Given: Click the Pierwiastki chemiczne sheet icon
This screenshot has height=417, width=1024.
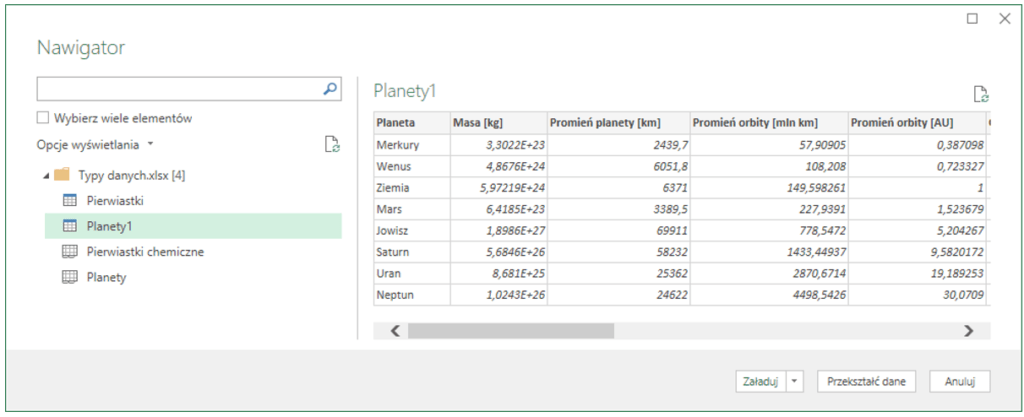Looking at the screenshot, I should [x=70, y=252].
